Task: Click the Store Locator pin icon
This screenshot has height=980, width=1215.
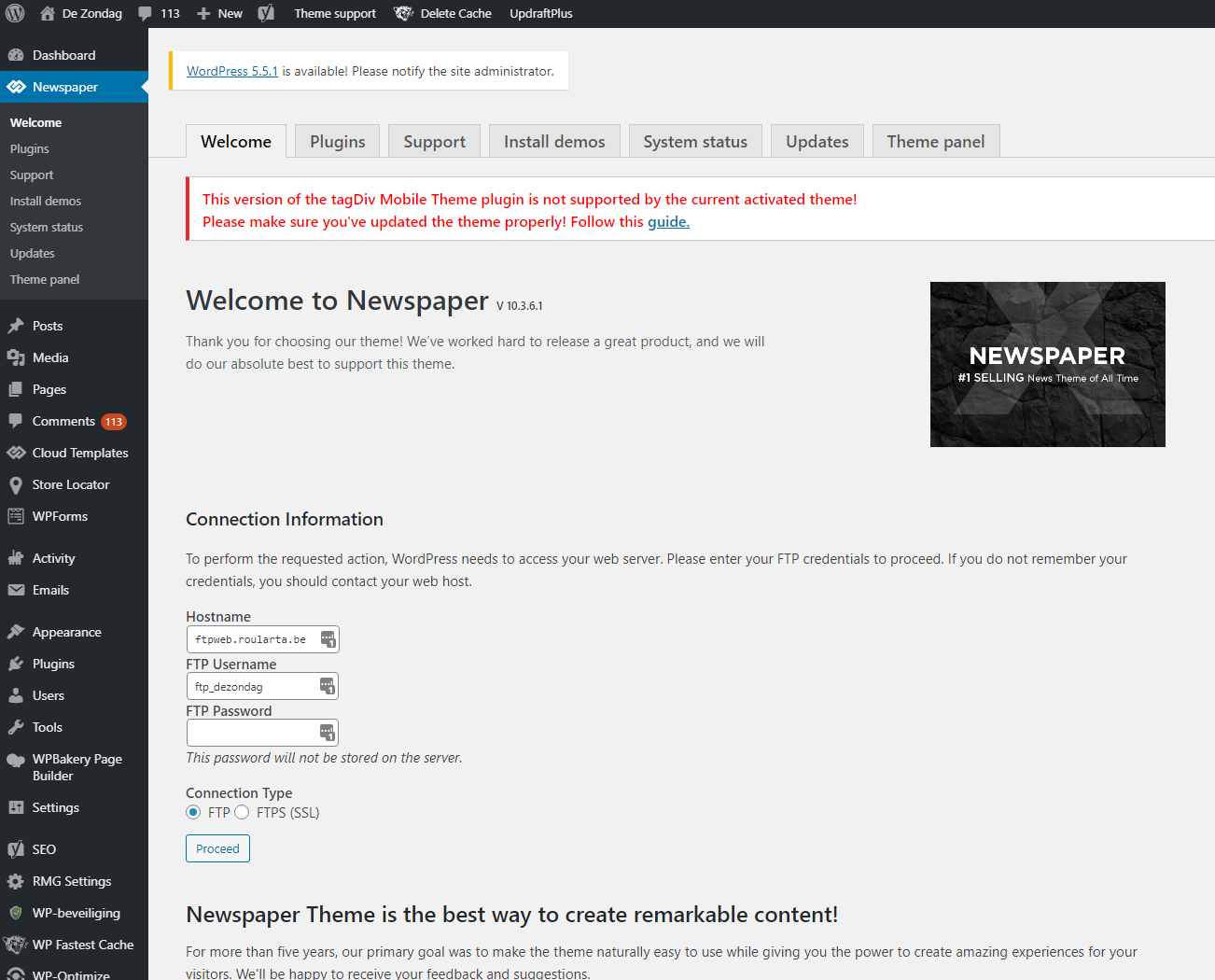Action: pyautogui.click(x=16, y=484)
